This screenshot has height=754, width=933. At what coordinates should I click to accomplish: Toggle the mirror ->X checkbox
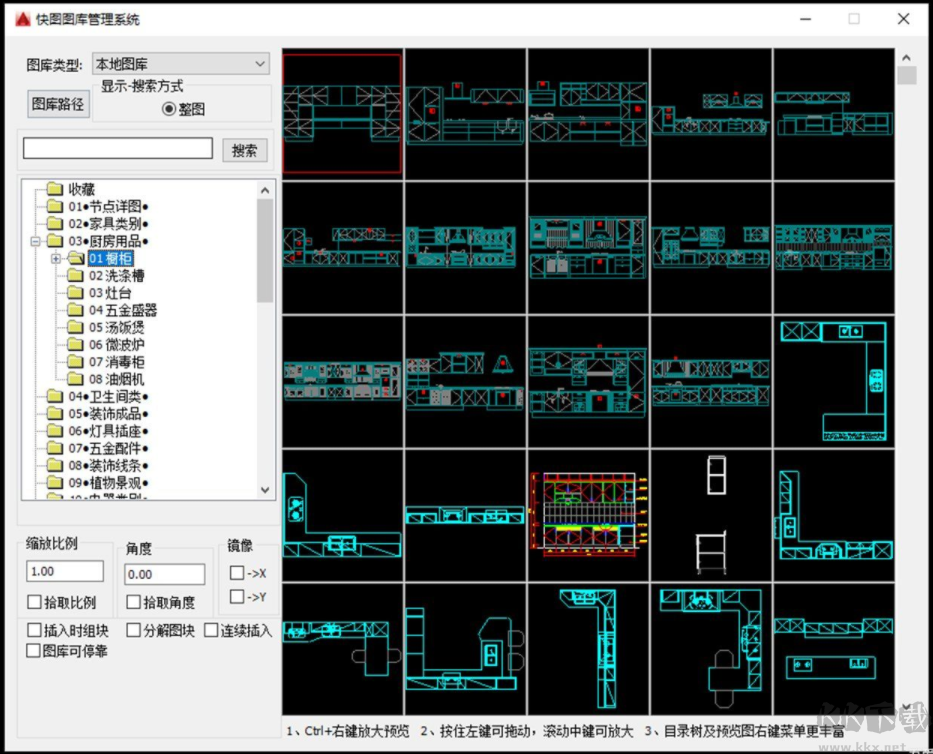tap(237, 573)
